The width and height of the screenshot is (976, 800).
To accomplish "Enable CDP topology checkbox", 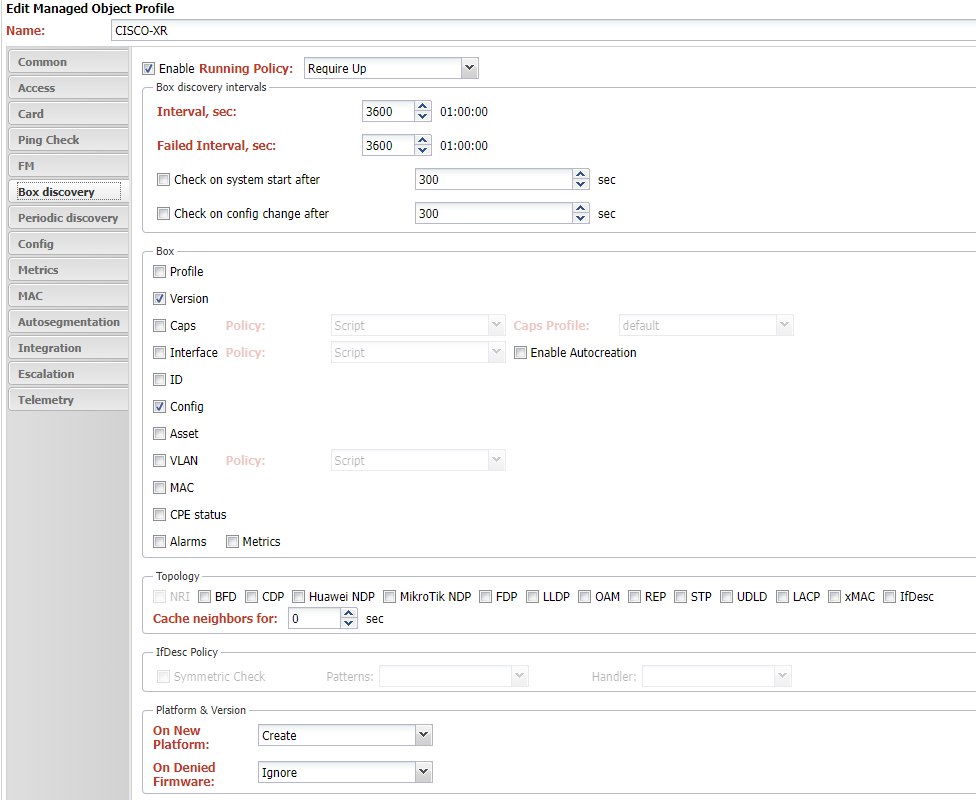I will (251, 596).
